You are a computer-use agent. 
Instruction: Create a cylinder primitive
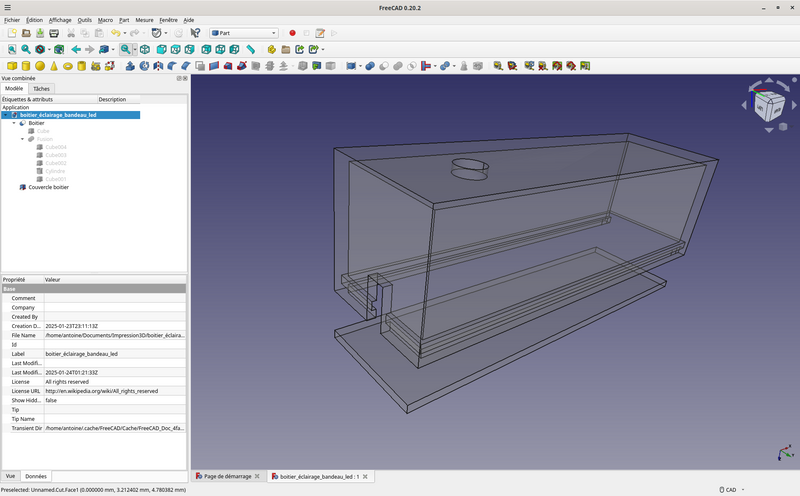[26, 66]
